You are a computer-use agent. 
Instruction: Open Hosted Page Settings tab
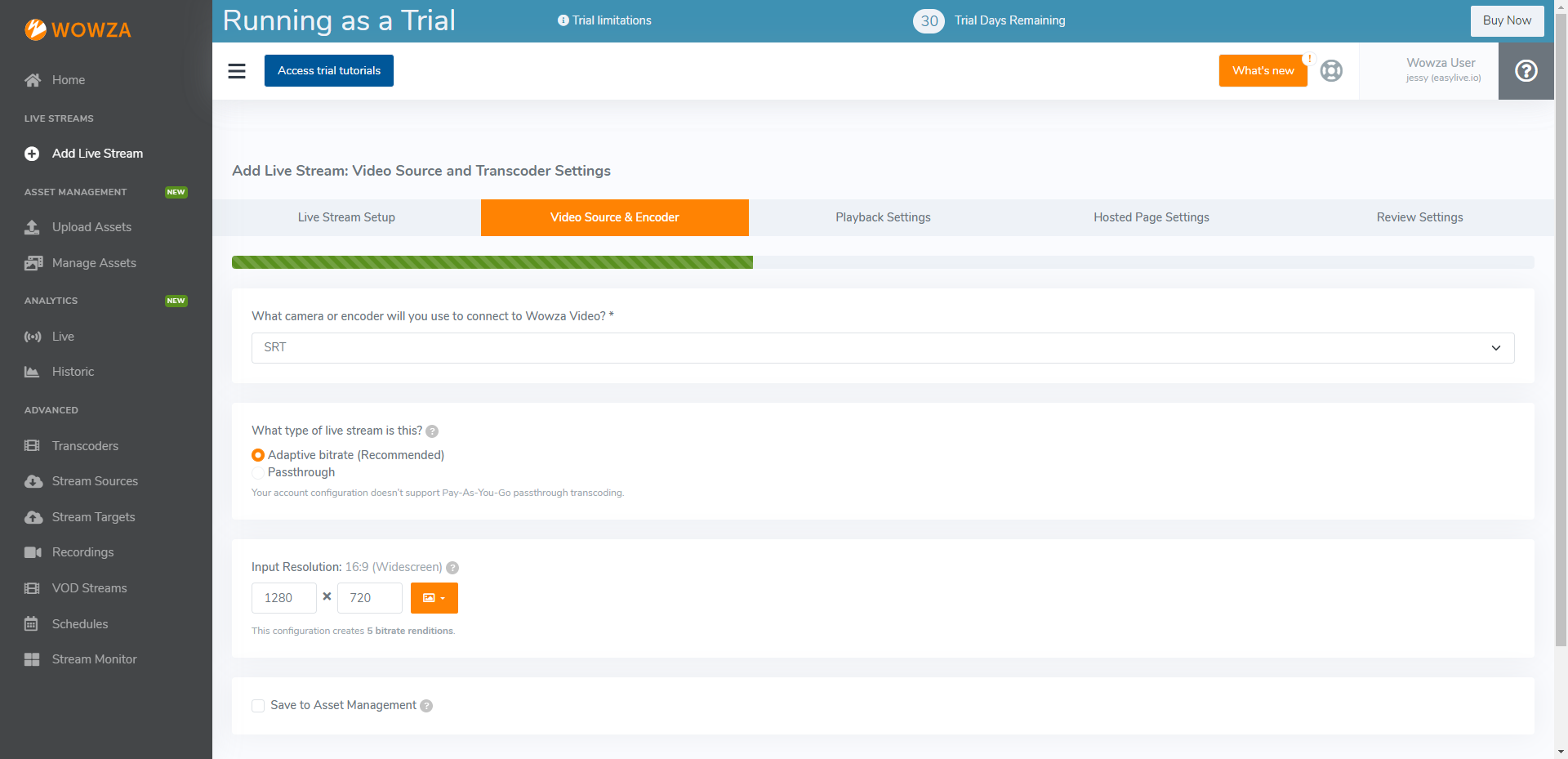point(1151,217)
